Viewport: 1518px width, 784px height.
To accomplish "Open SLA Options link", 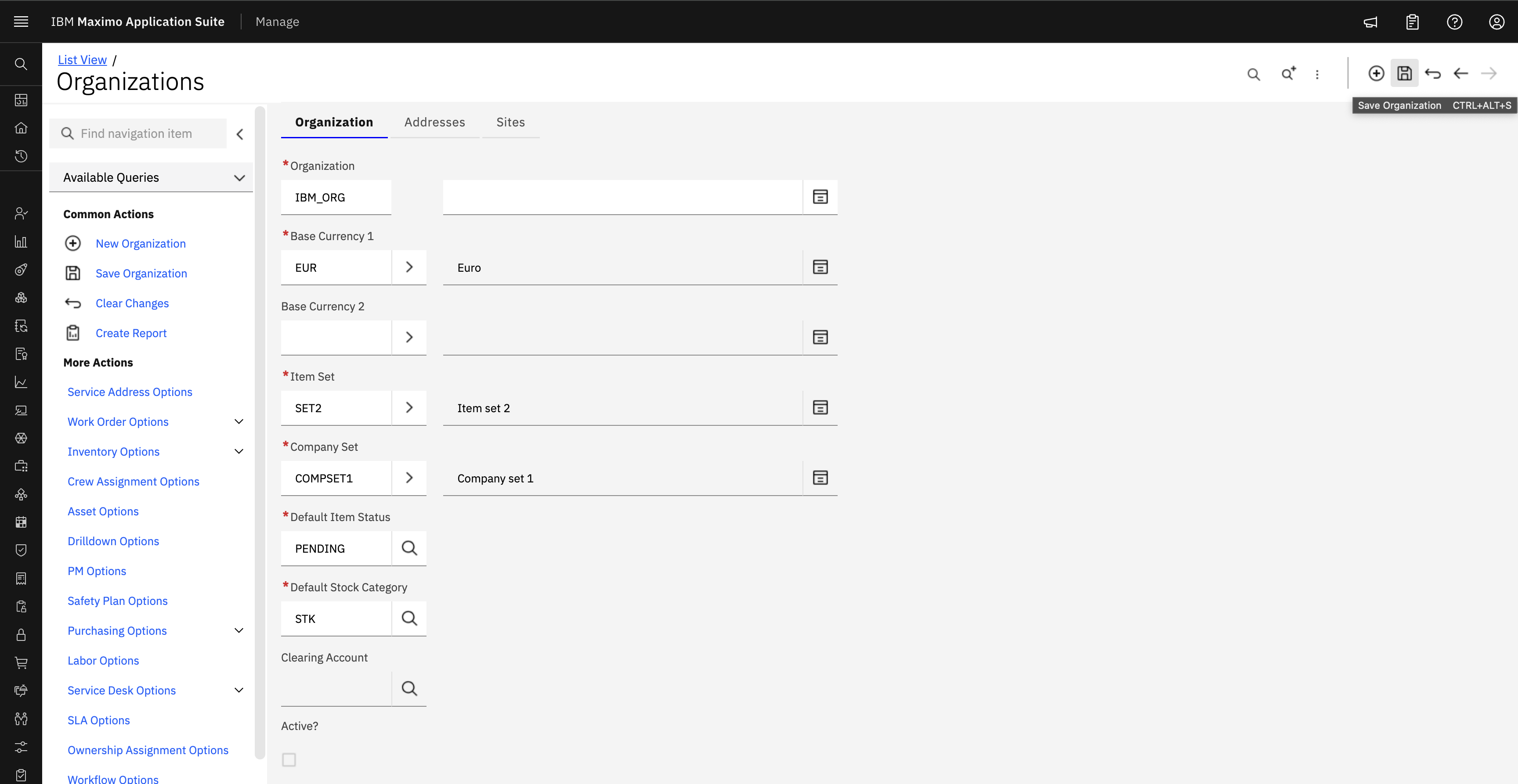I will pyautogui.click(x=98, y=720).
